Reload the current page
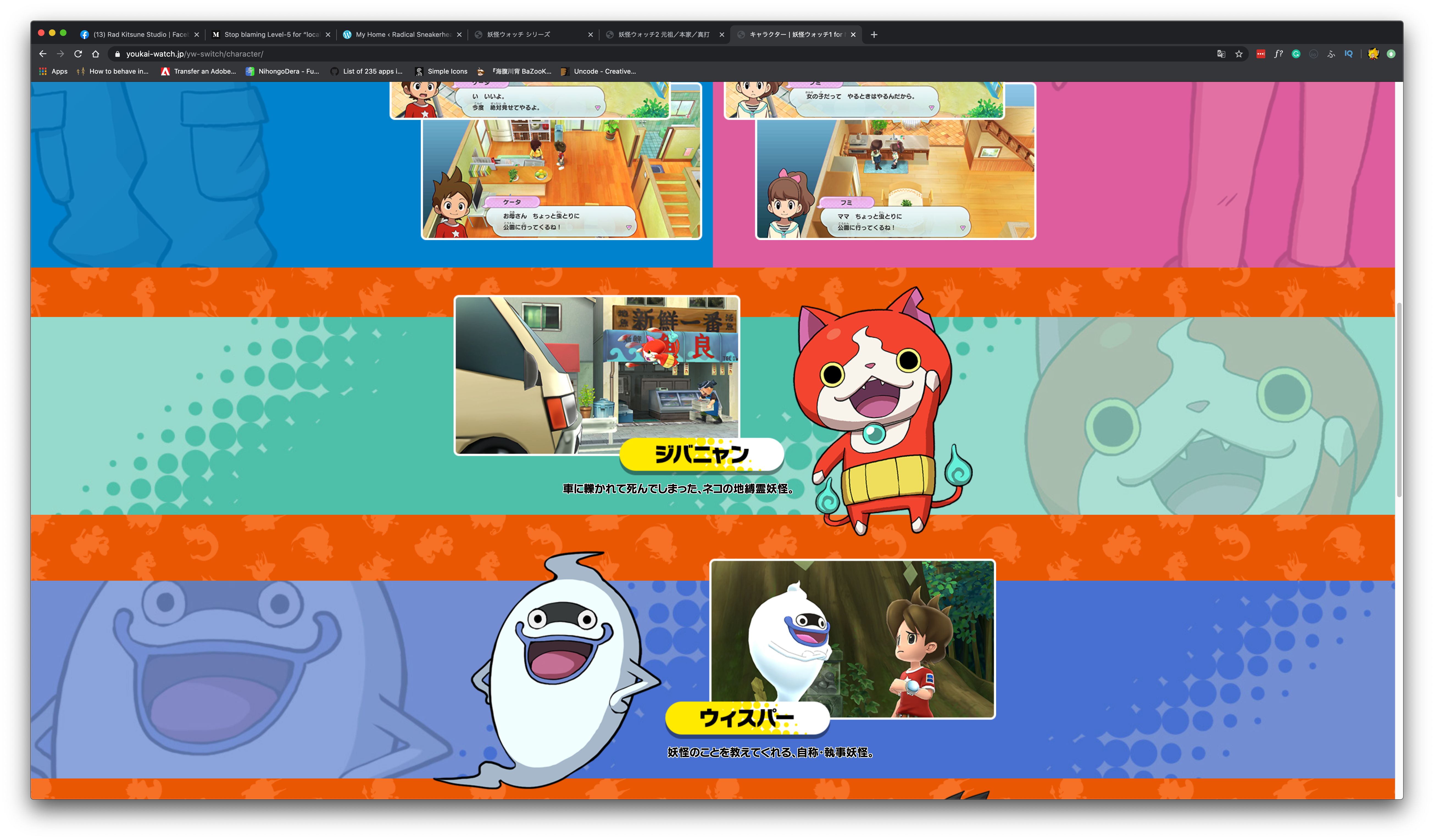This screenshot has width=1434, height=840. pos(78,54)
